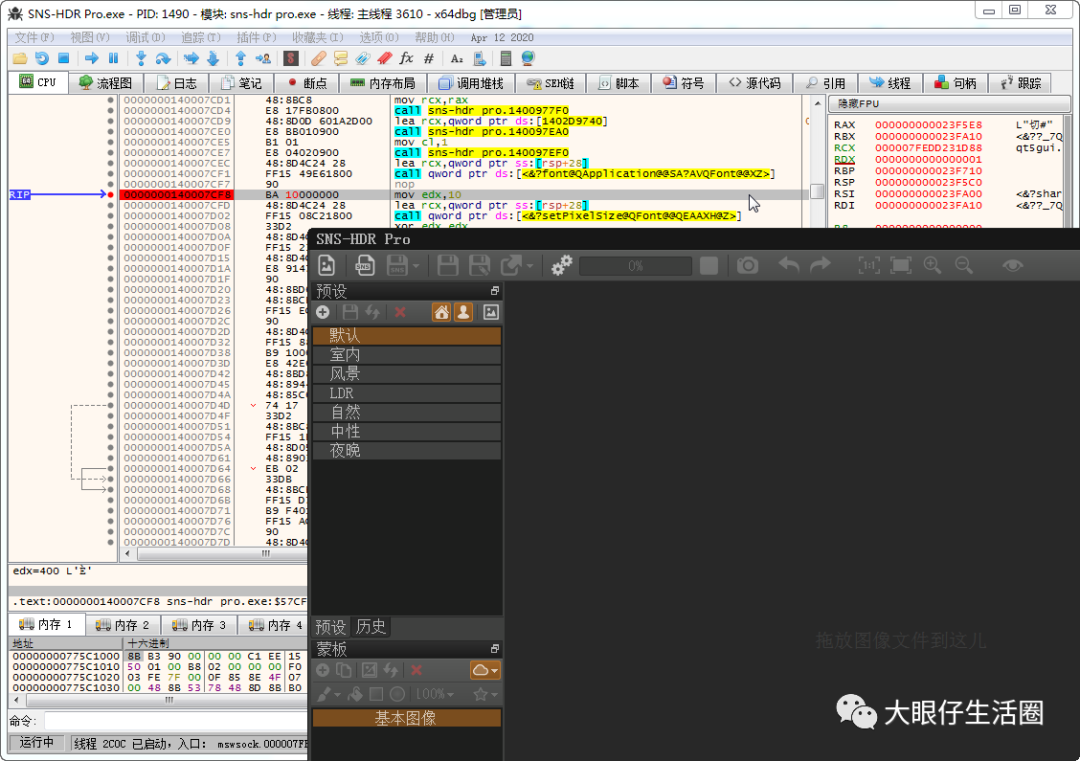
Task: Open the Scylla plugin icon
Action: tap(291, 59)
